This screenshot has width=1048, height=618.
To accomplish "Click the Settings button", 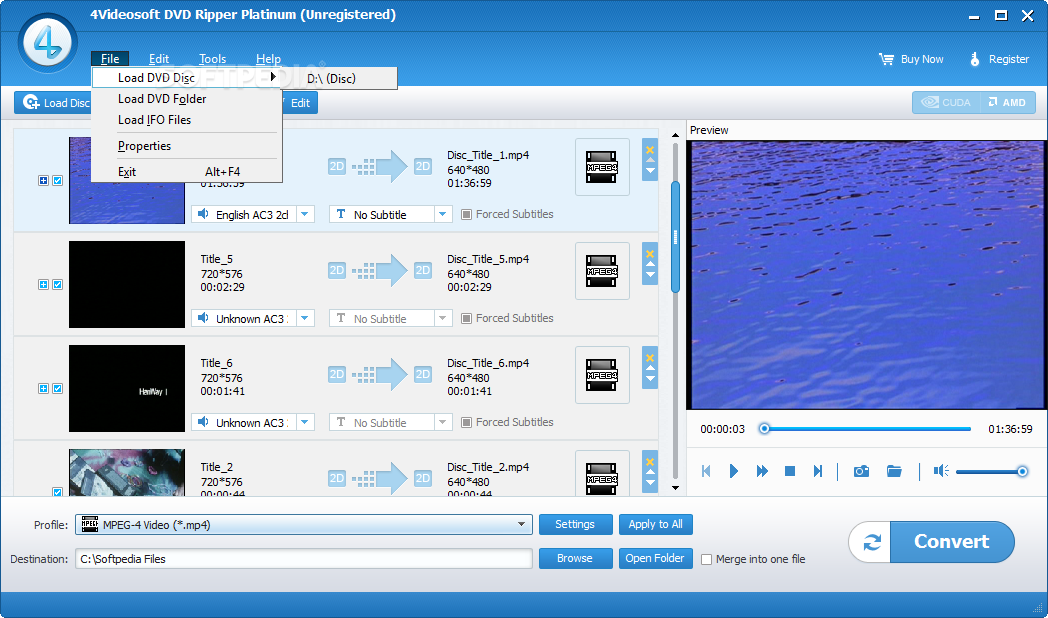I will click(x=575, y=524).
